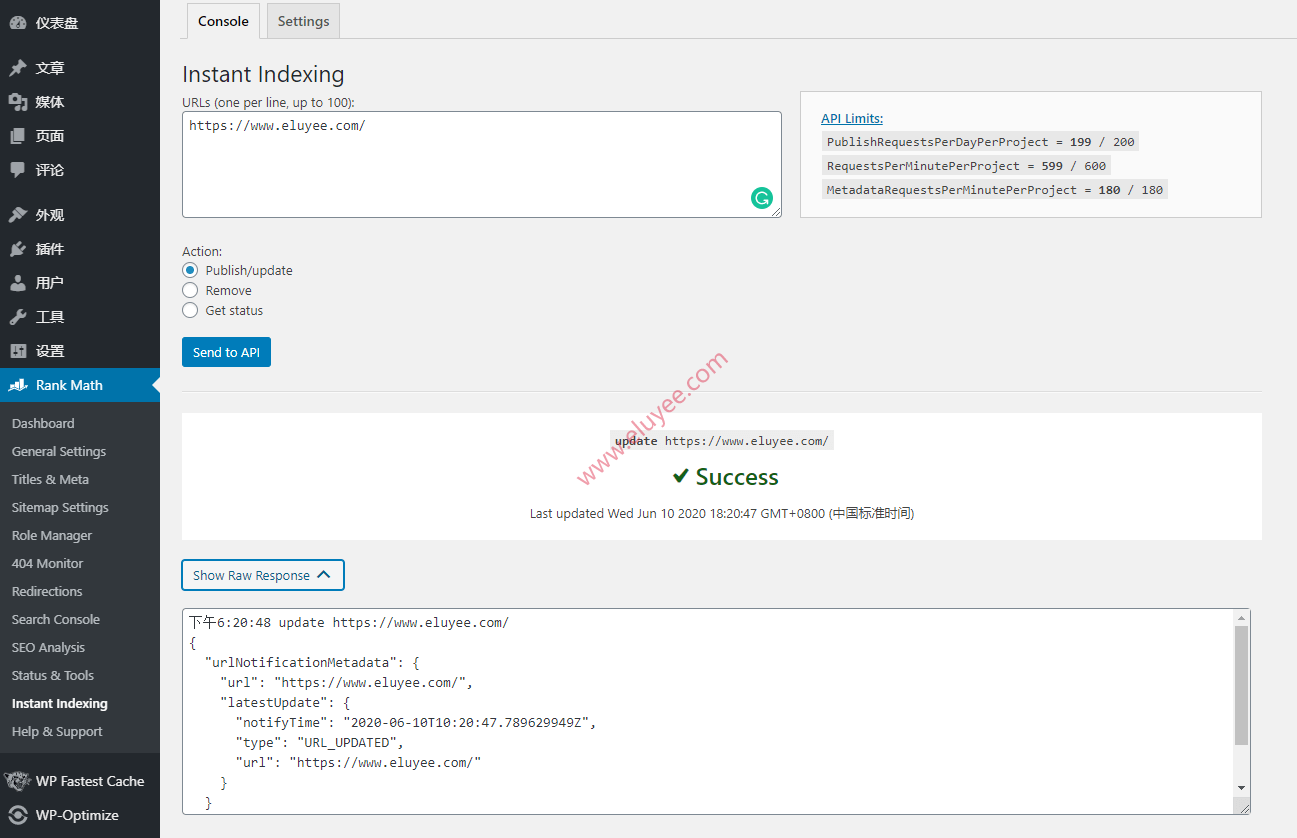
Task: Switch to the Settings tab
Action: tap(304, 21)
